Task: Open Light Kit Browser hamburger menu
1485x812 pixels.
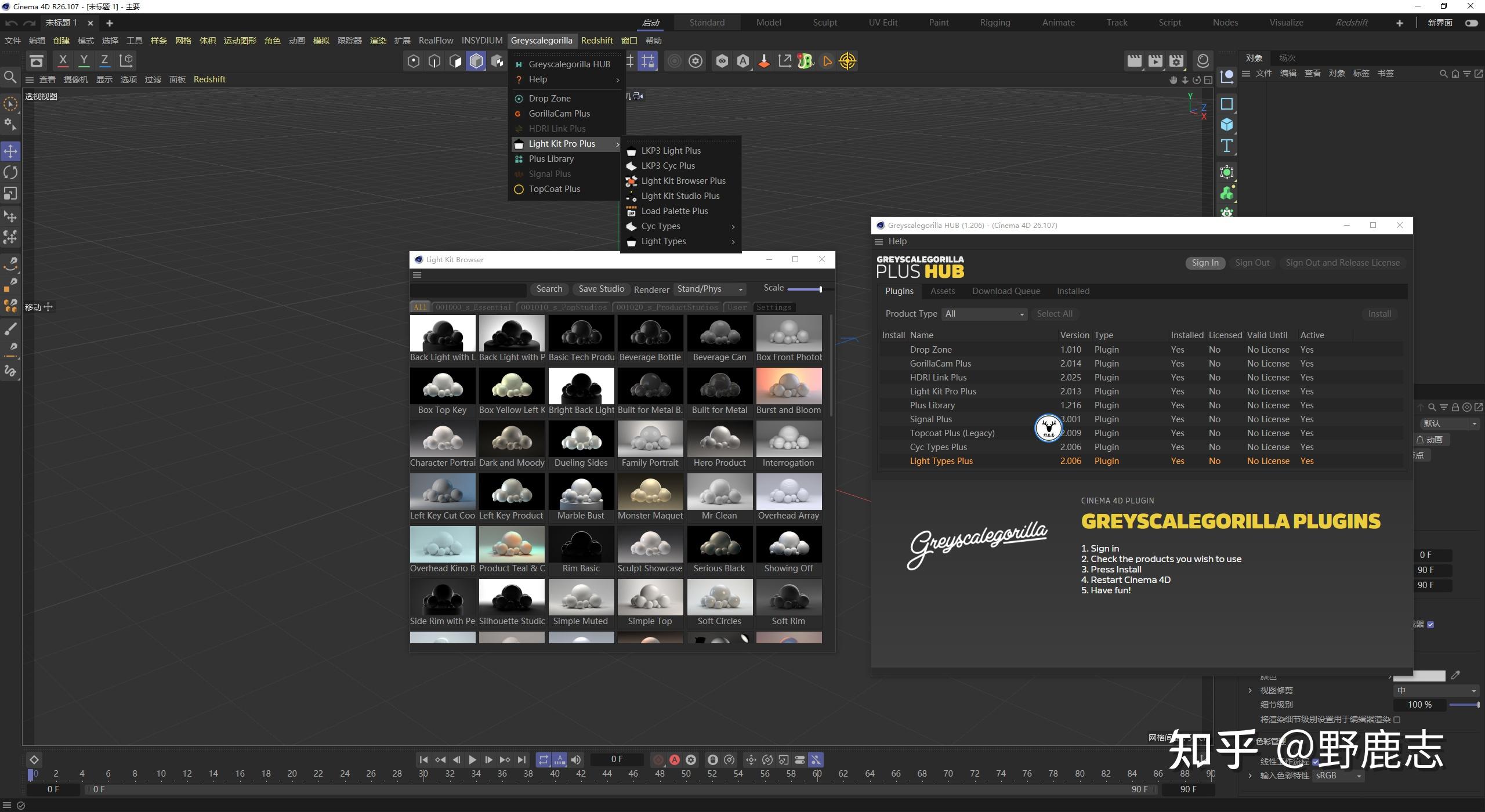Action: pyautogui.click(x=417, y=275)
